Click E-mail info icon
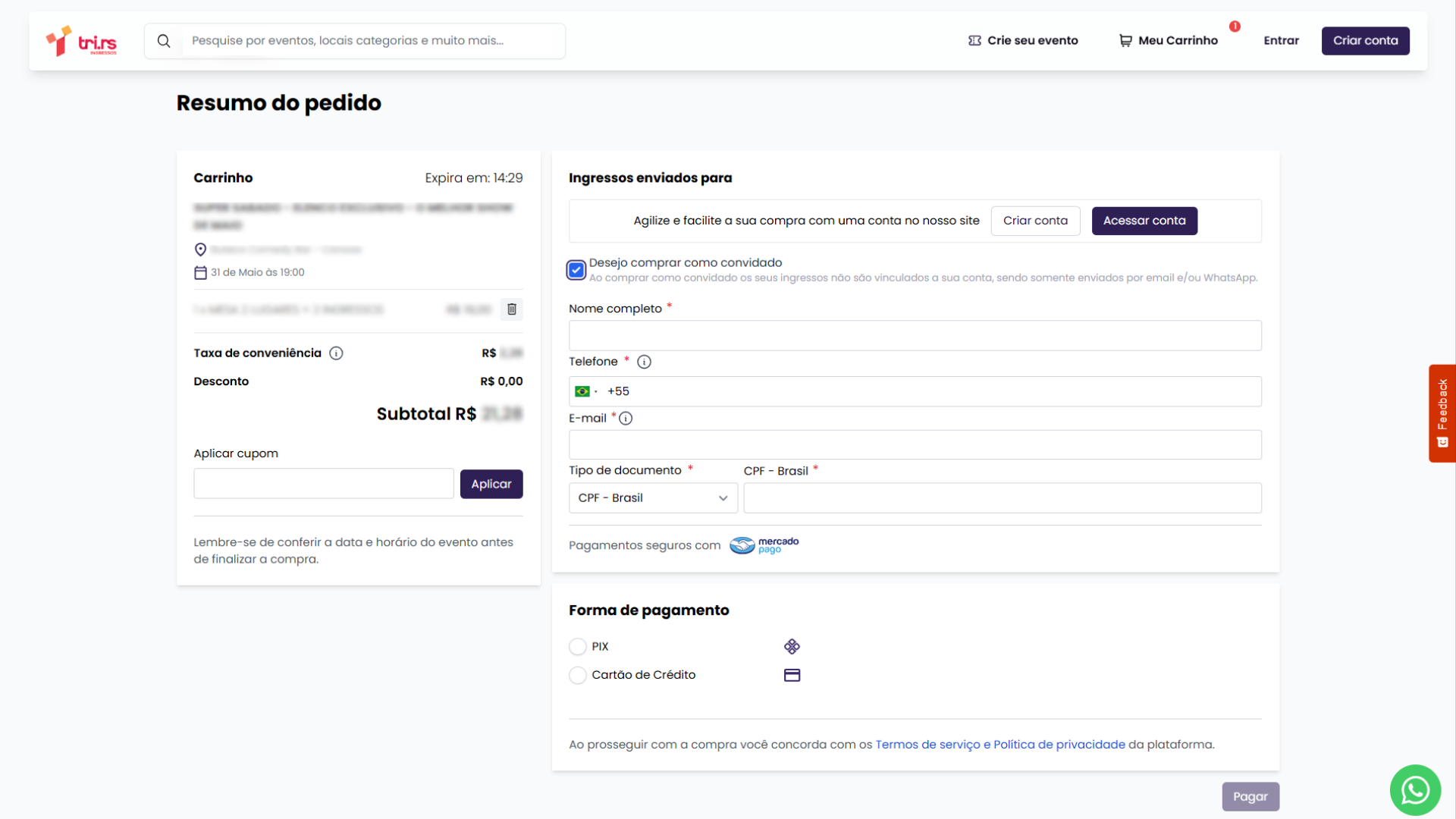Viewport: 1456px width, 819px height. (x=626, y=419)
